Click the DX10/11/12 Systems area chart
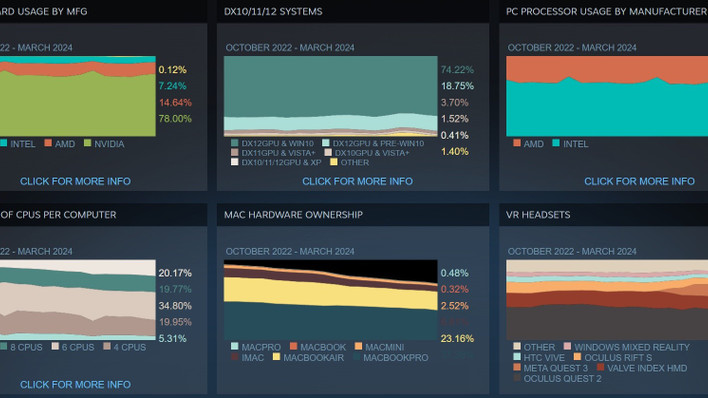 (x=331, y=96)
